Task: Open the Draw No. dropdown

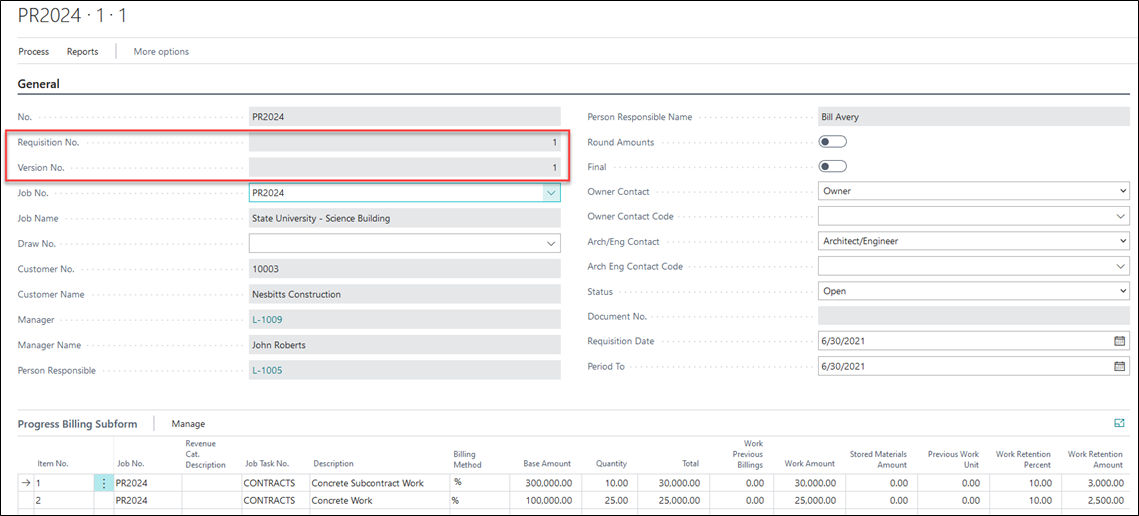Action: coord(551,243)
